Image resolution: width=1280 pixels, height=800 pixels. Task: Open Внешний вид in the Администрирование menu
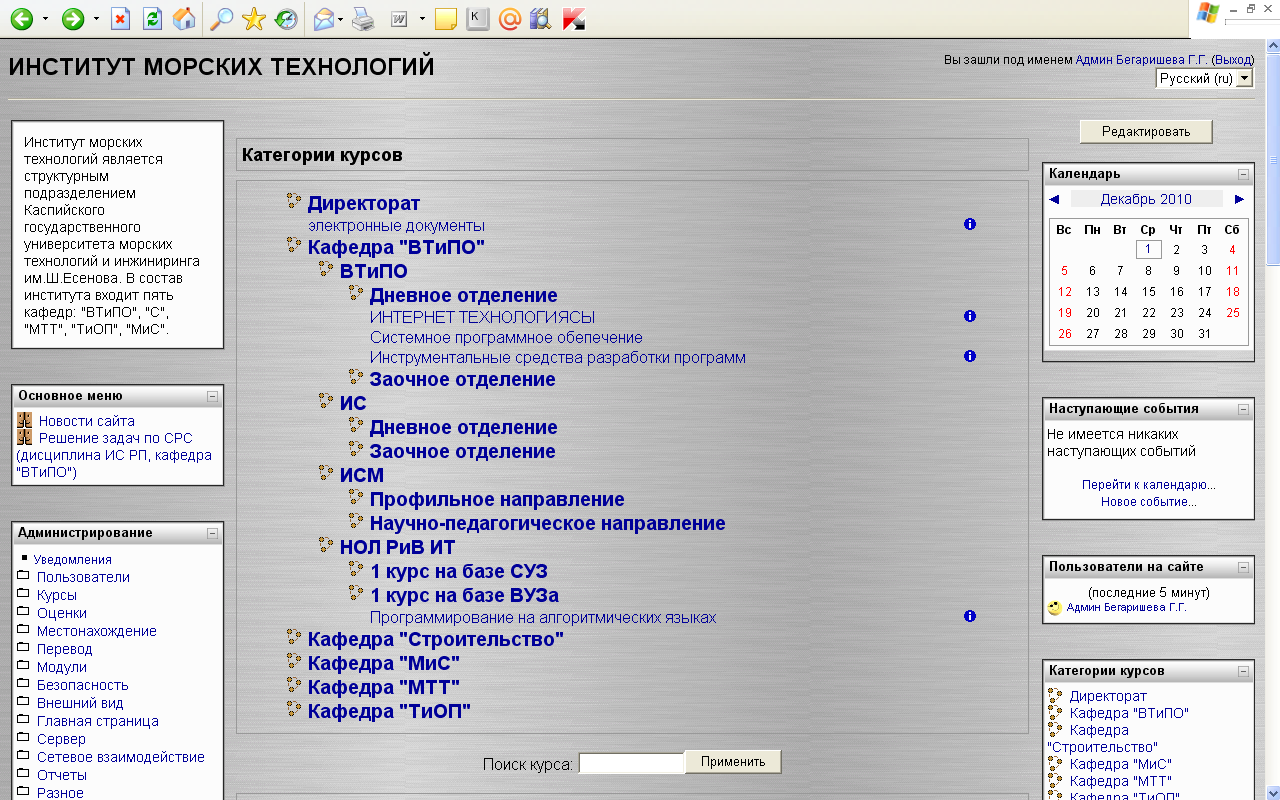click(80, 703)
